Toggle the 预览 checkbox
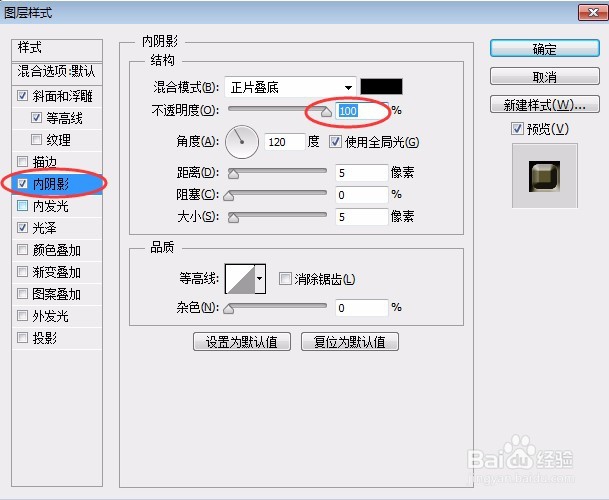Image resolution: width=609 pixels, height=500 pixels. click(517, 129)
